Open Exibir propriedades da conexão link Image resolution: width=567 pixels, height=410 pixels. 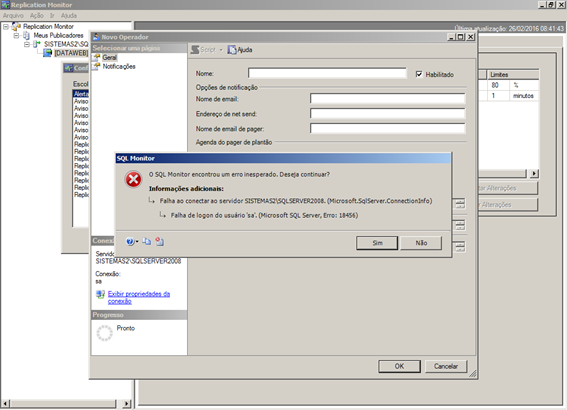click(x=139, y=297)
